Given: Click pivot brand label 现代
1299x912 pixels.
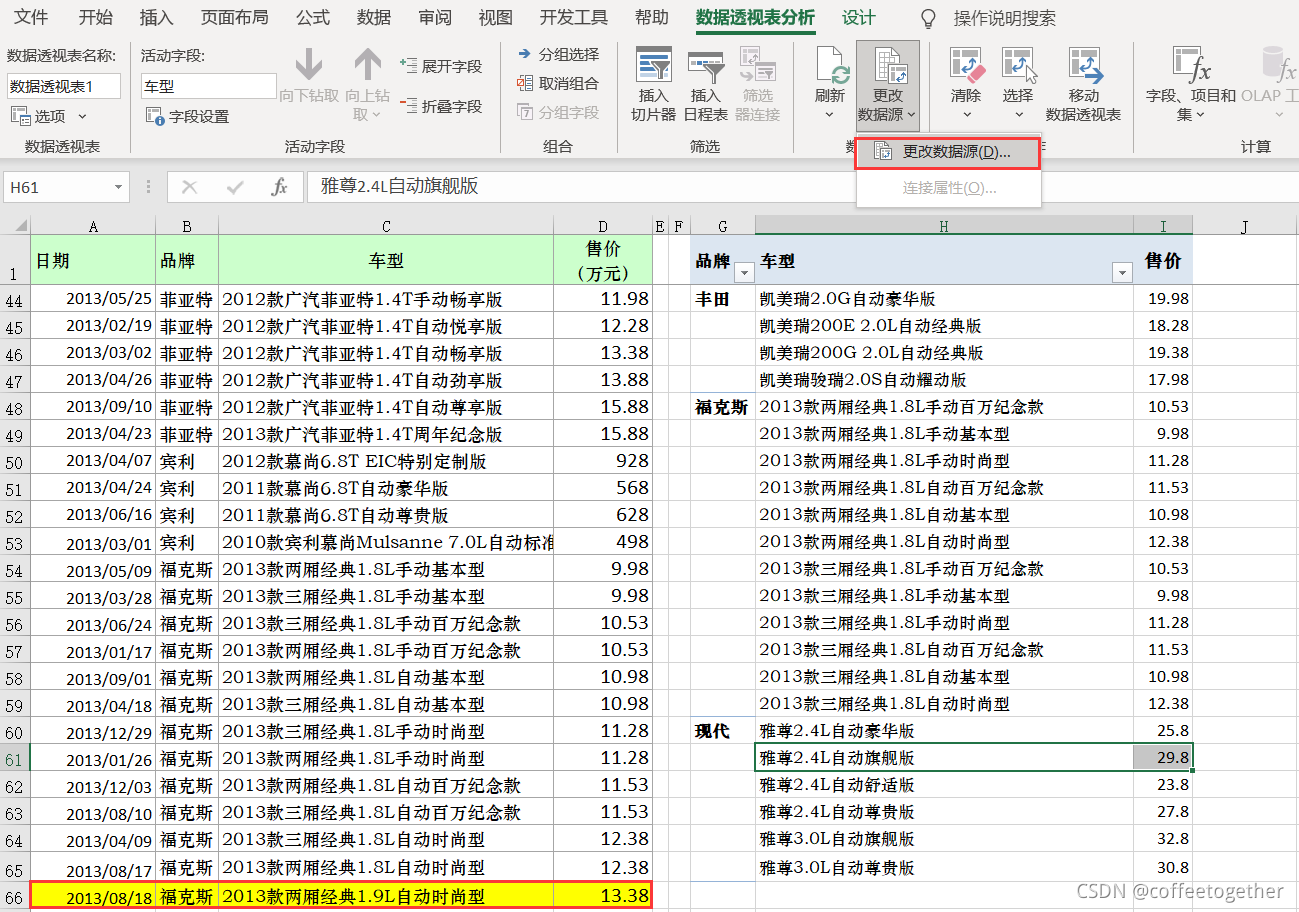Looking at the screenshot, I should click(712, 731).
